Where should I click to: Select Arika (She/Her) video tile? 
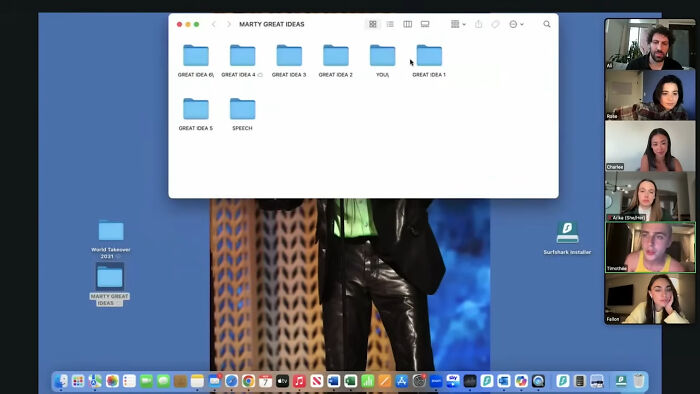click(x=650, y=196)
